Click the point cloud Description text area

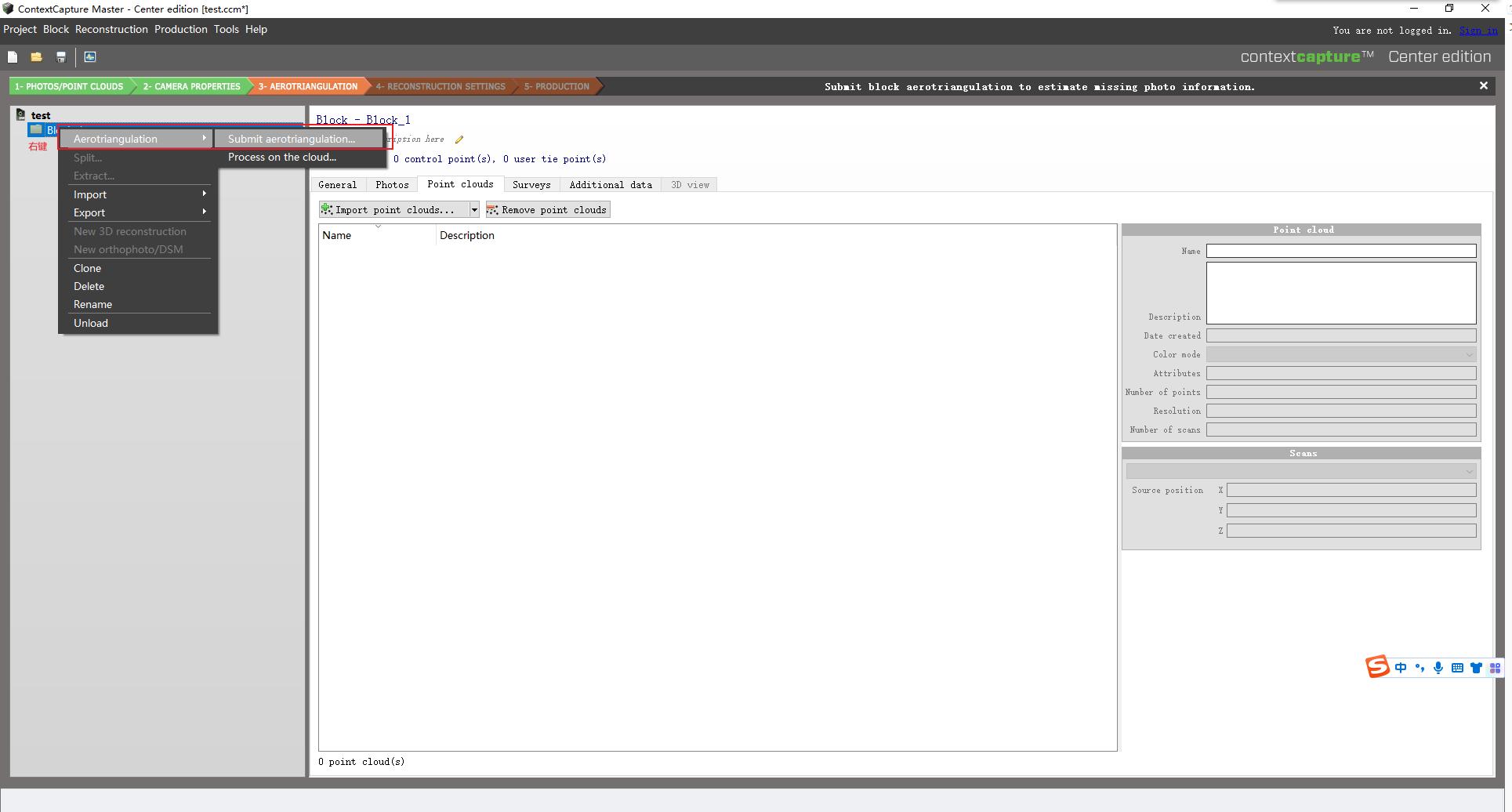coord(1340,292)
